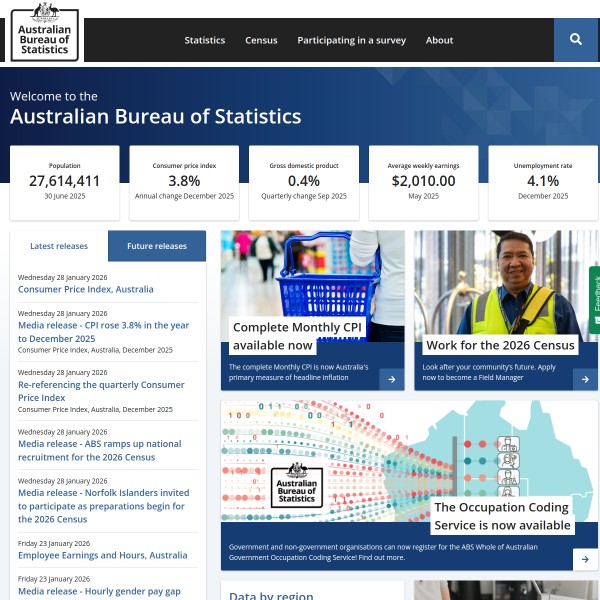Click arrow on Occupation Coding Service banner
This screenshot has height=600, width=600.
(585, 559)
